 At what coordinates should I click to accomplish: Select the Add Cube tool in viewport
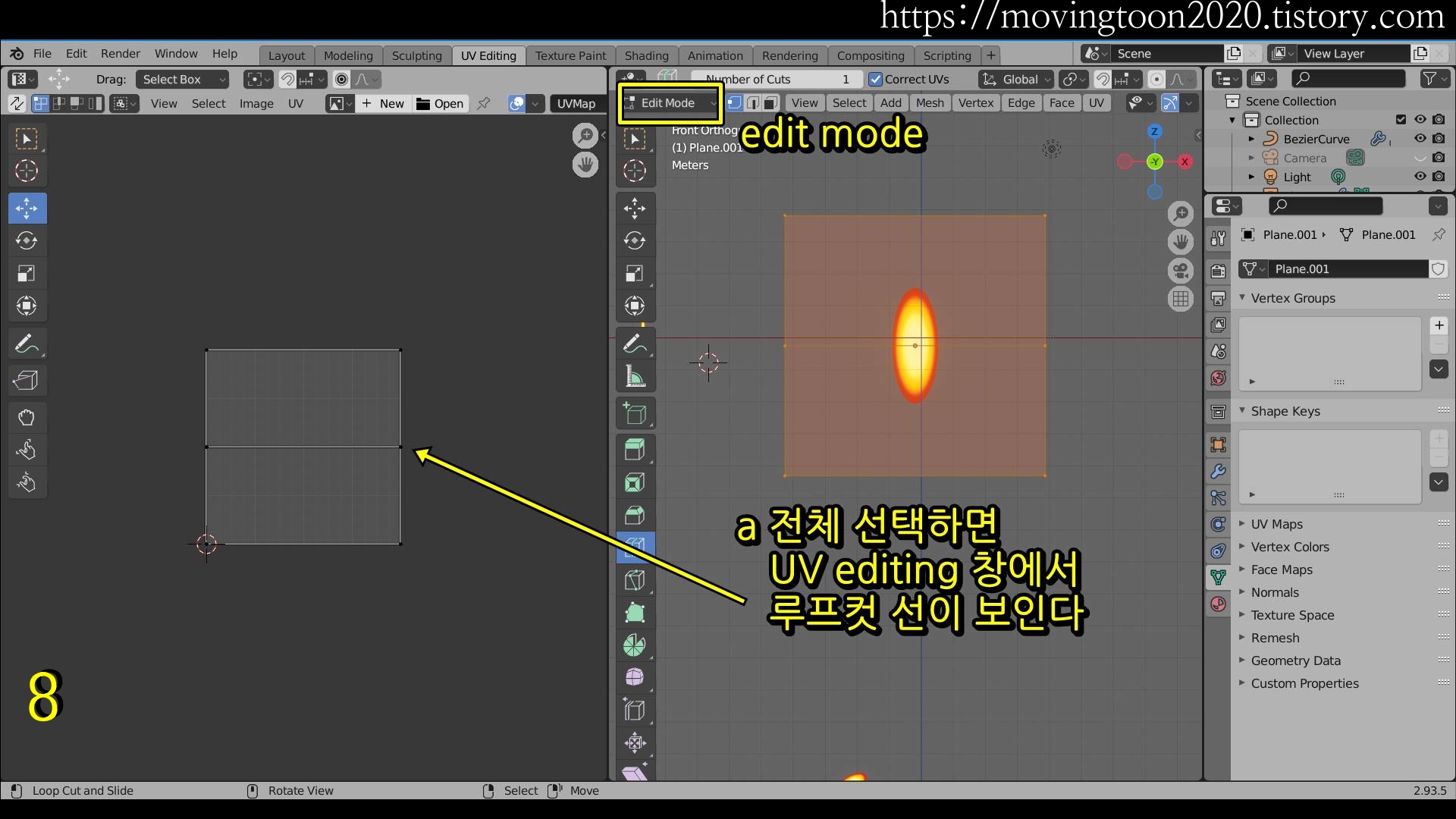click(x=635, y=414)
